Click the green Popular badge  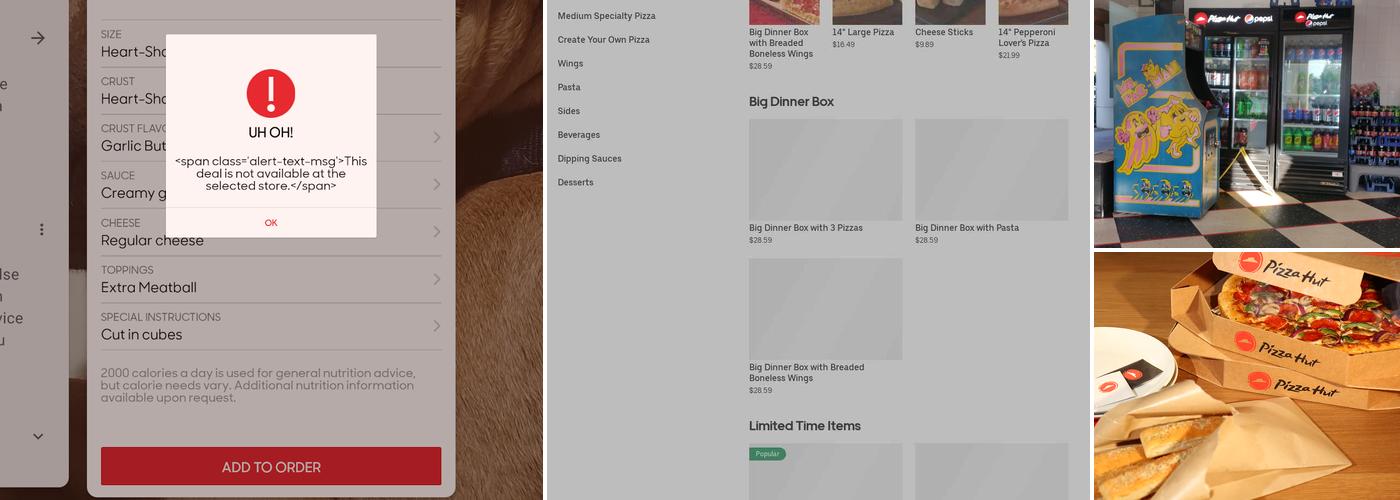[767, 454]
